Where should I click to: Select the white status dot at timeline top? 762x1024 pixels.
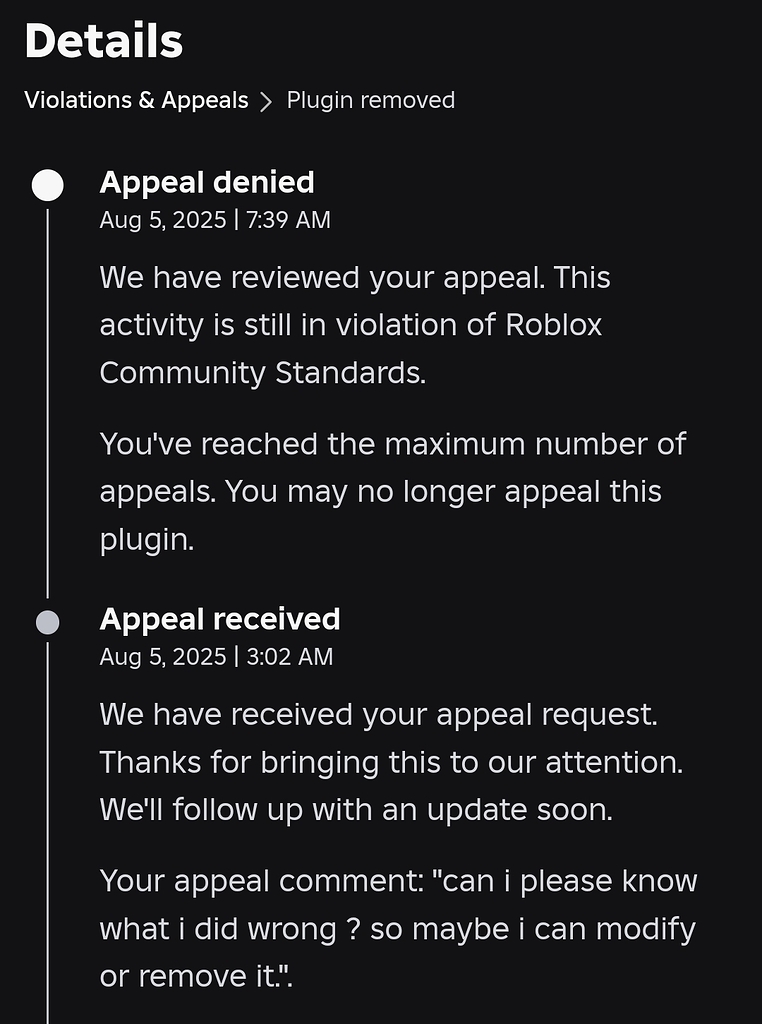coord(46,184)
